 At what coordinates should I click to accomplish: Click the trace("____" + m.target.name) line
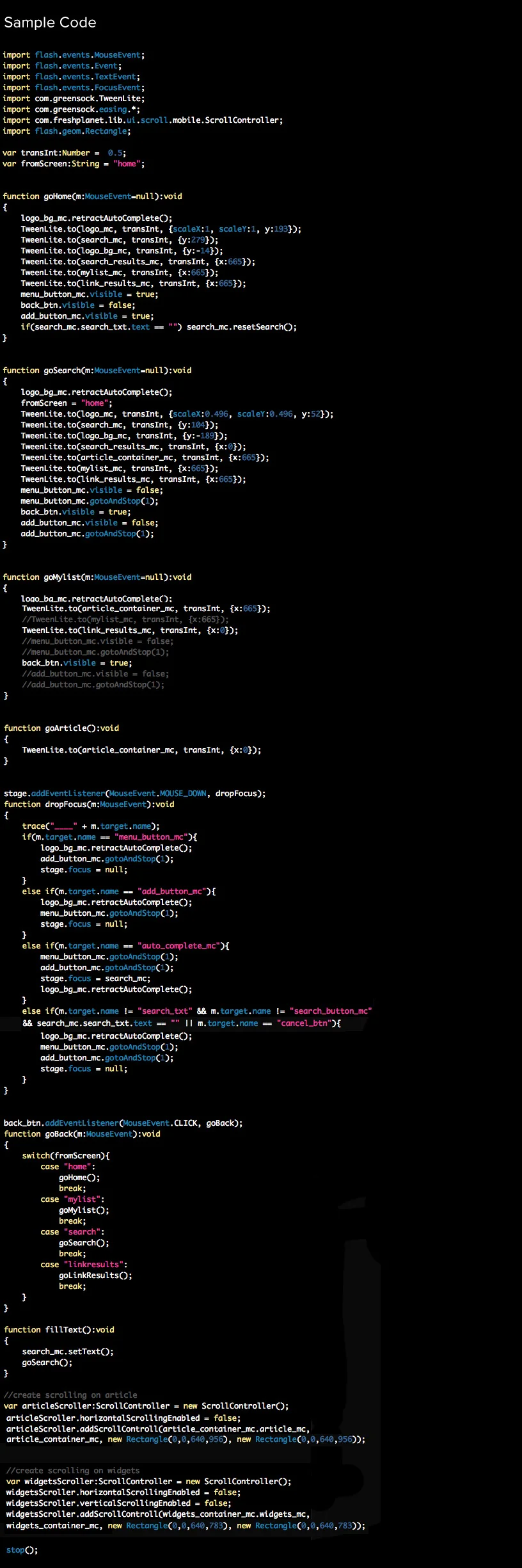(x=91, y=826)
